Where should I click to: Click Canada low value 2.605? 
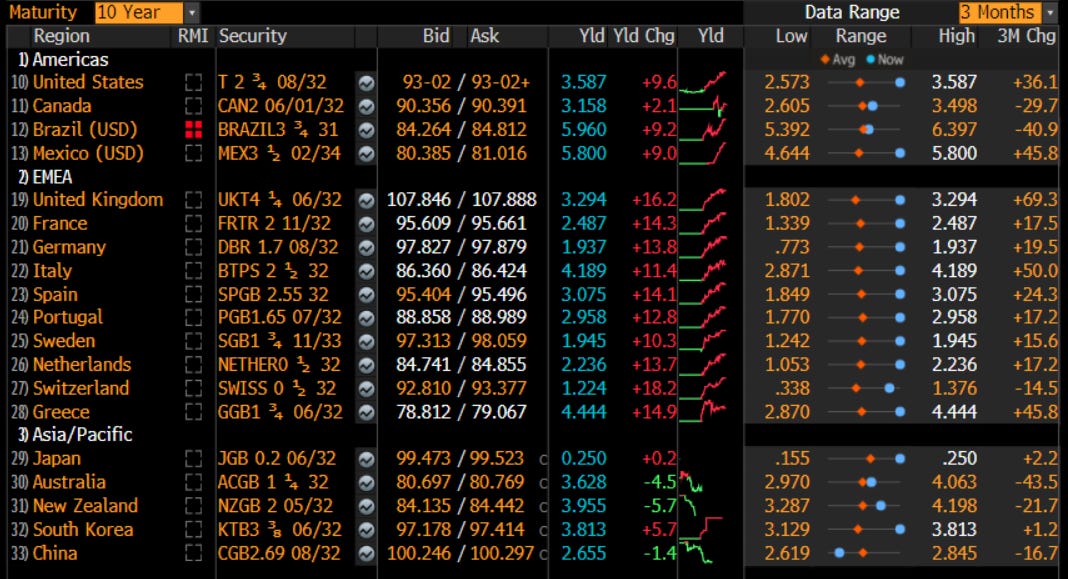787,106
